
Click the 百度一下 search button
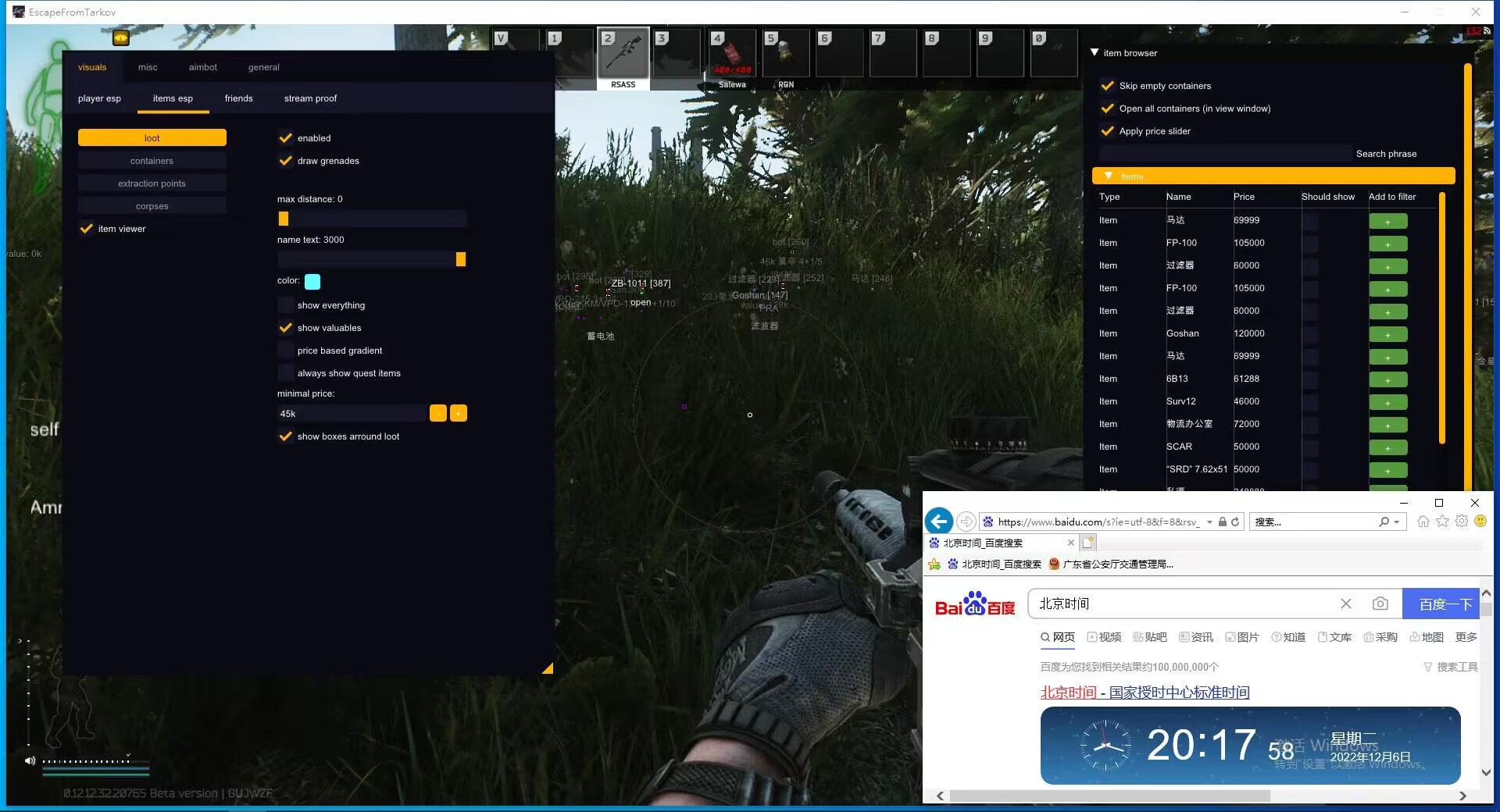(1444, 604)
